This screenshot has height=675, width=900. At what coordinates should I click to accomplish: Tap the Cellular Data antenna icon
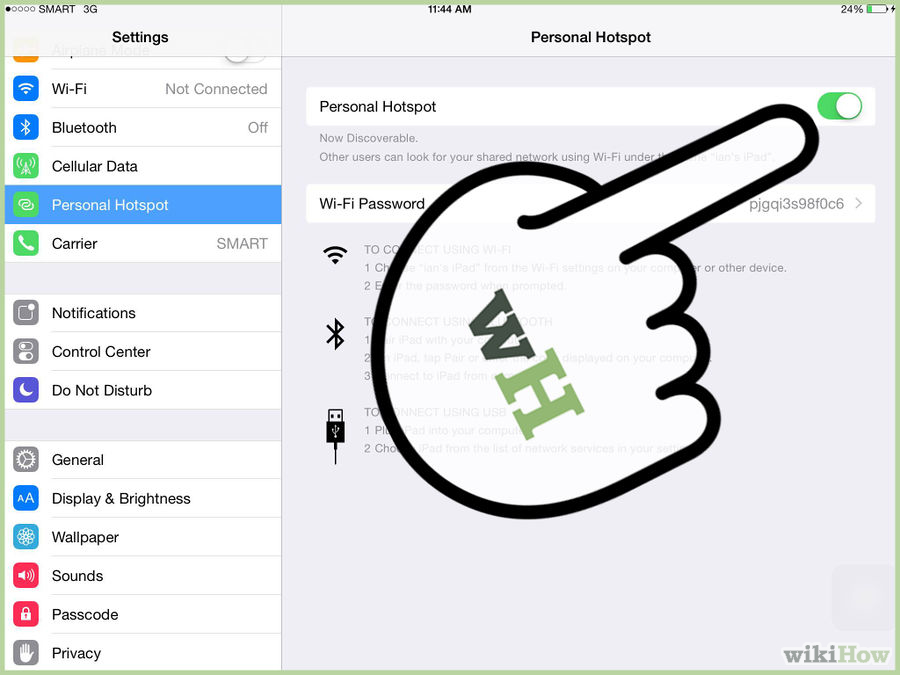pos(26,166)
